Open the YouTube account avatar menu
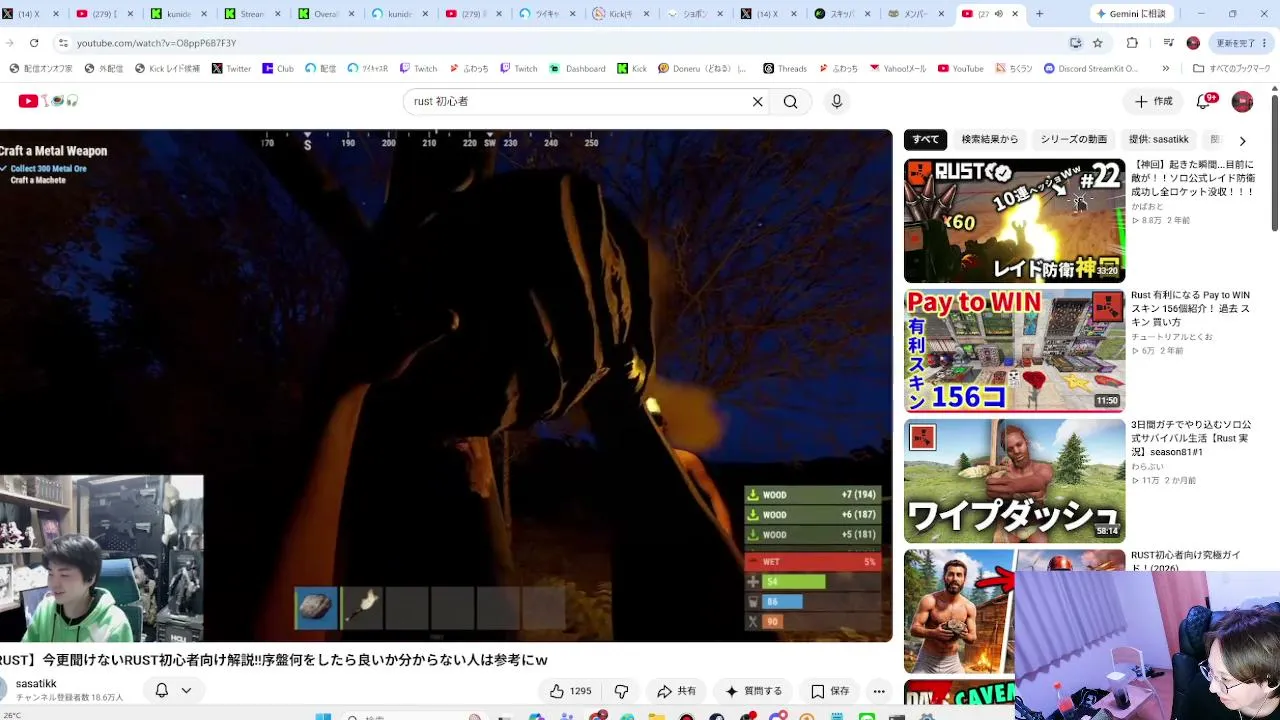Image resolution: width=1280 pixels, height=720 pixels. (1242, 101)
